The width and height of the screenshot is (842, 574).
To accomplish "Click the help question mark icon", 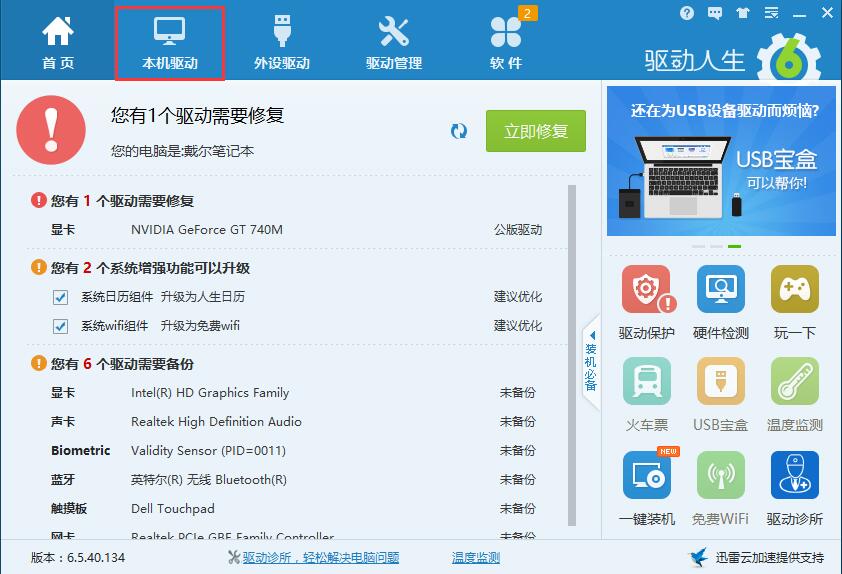I will point(686,13).
